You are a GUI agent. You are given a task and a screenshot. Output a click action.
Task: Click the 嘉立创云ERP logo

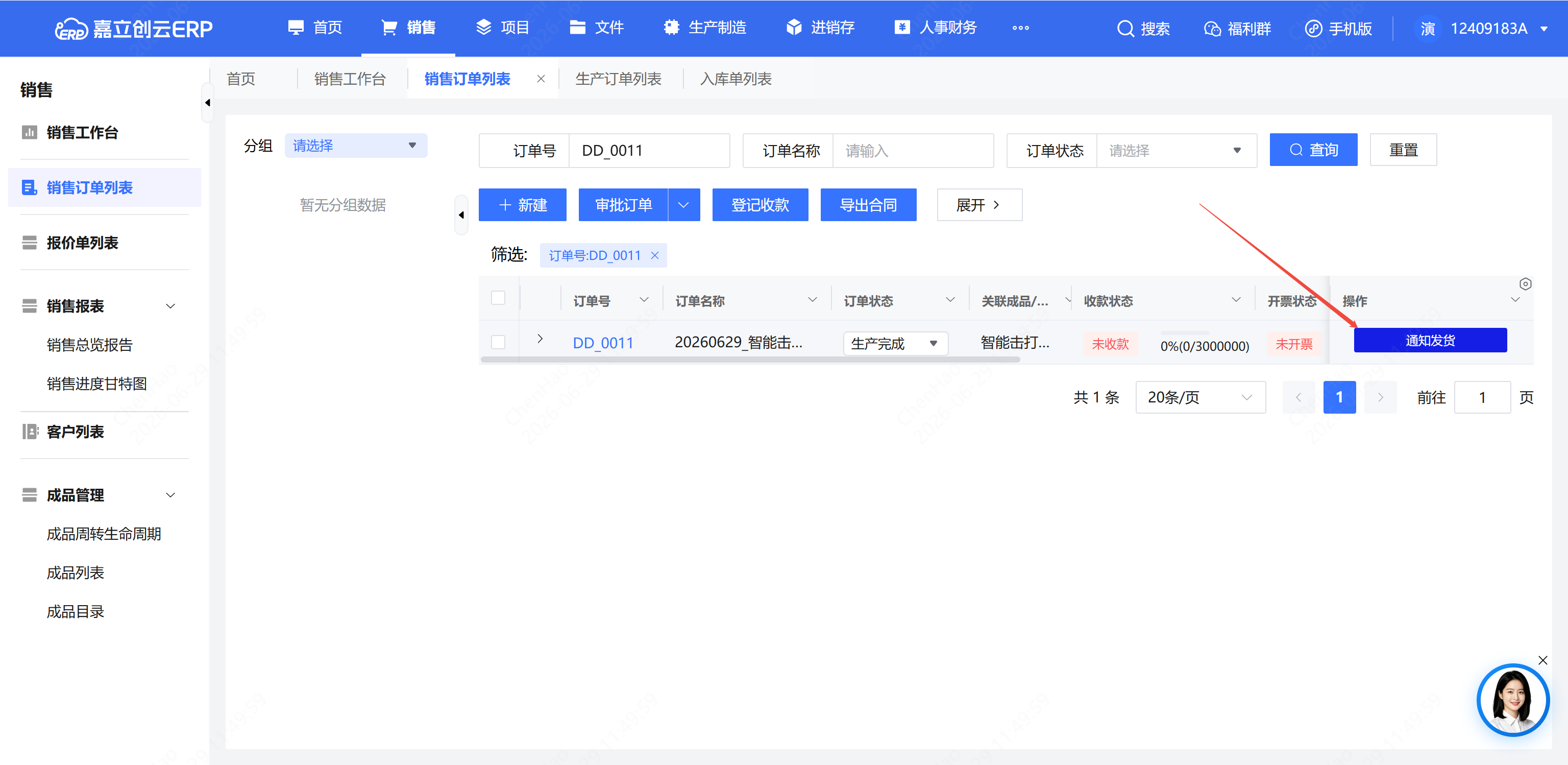[x=133, y=28]
